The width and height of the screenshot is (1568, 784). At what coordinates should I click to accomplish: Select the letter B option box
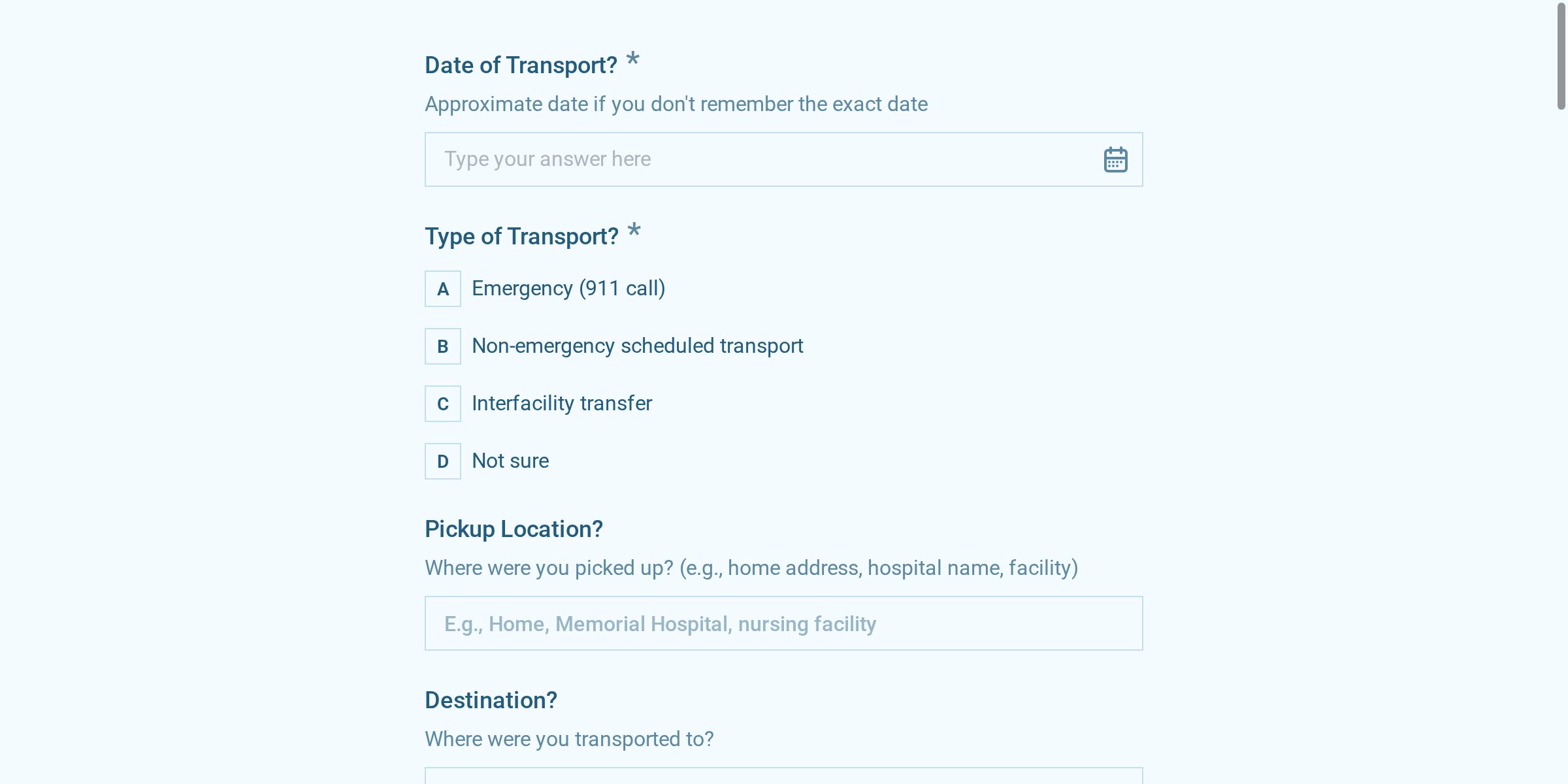pyautogui.click(x=443, y=346)
